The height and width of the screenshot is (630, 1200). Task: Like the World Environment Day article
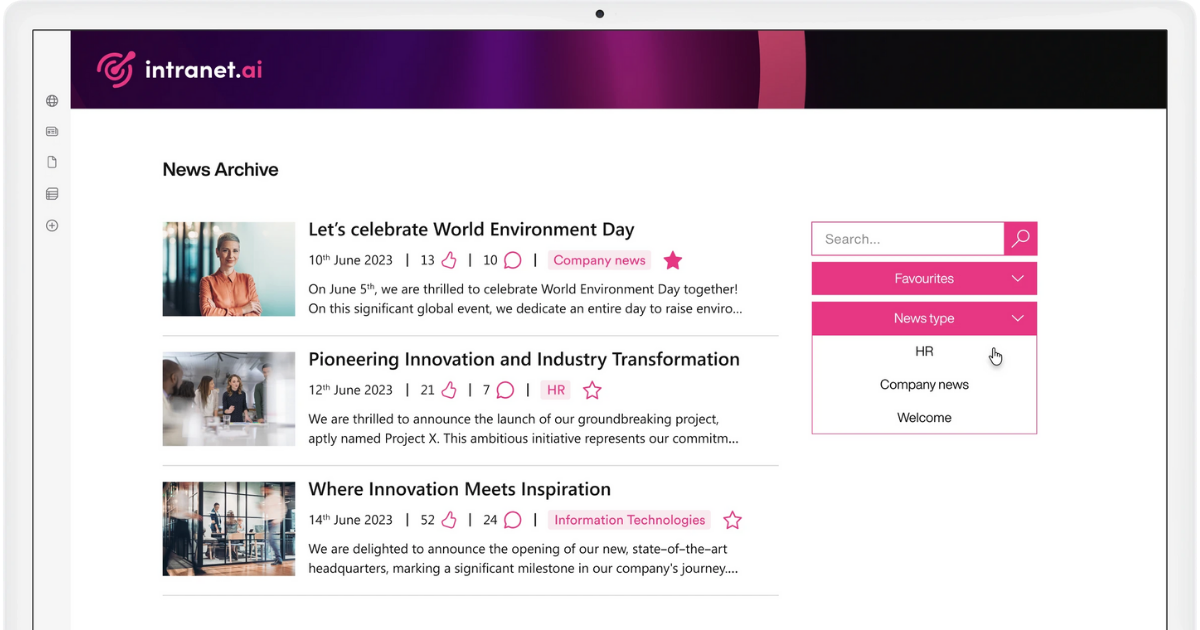coord(449,260)
